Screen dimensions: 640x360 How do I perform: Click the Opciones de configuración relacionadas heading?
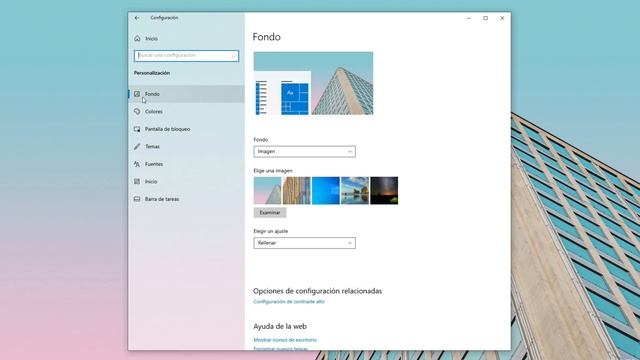point(318,291)
